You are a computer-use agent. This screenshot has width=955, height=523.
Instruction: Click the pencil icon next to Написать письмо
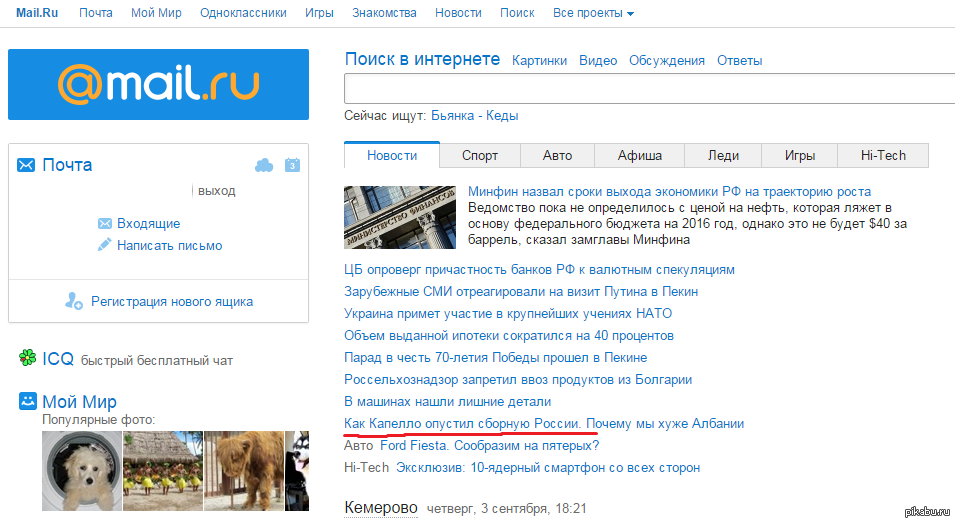(x=105, y=245)
